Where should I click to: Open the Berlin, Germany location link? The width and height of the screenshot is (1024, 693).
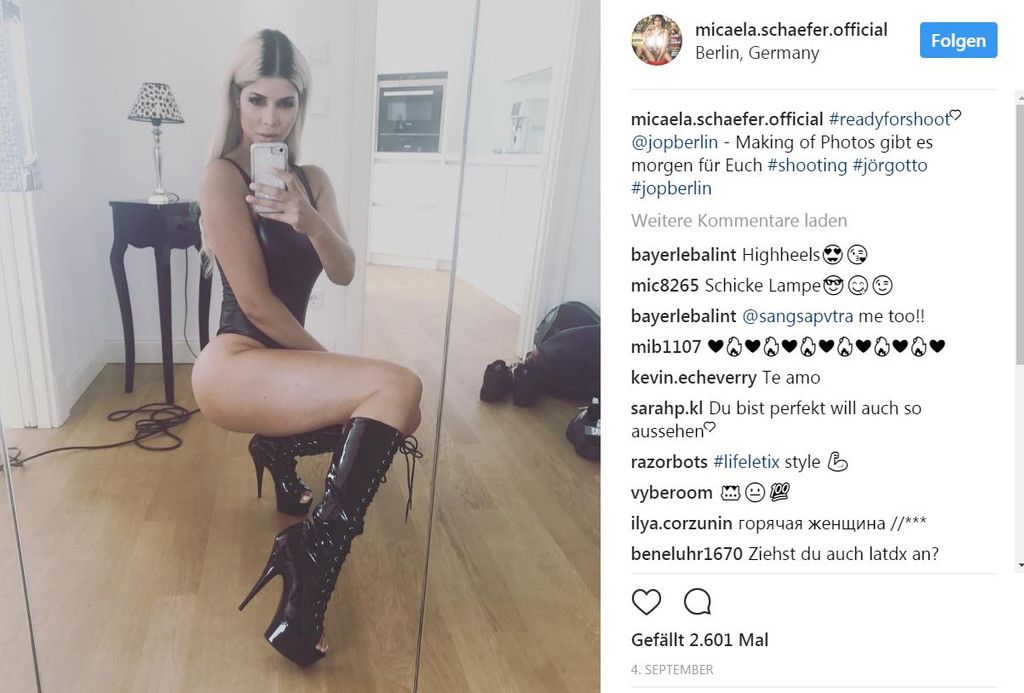pyautogui.click(x=757, y=53)
